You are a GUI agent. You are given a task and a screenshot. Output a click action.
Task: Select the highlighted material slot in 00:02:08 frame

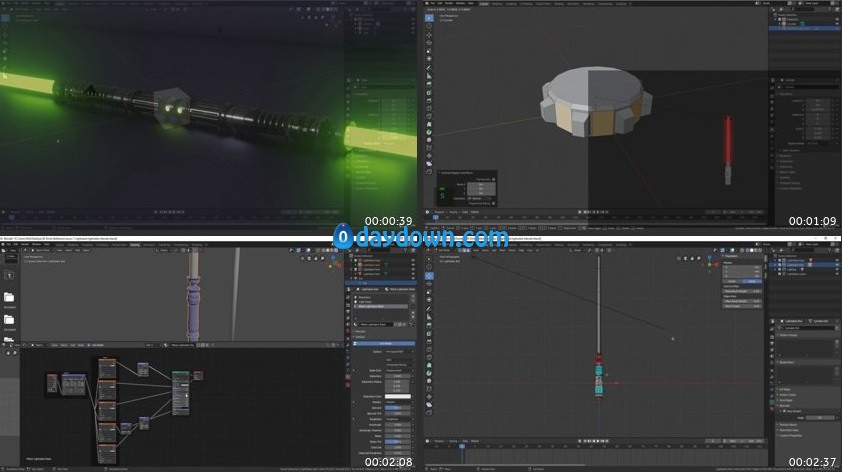click(381, 306)
